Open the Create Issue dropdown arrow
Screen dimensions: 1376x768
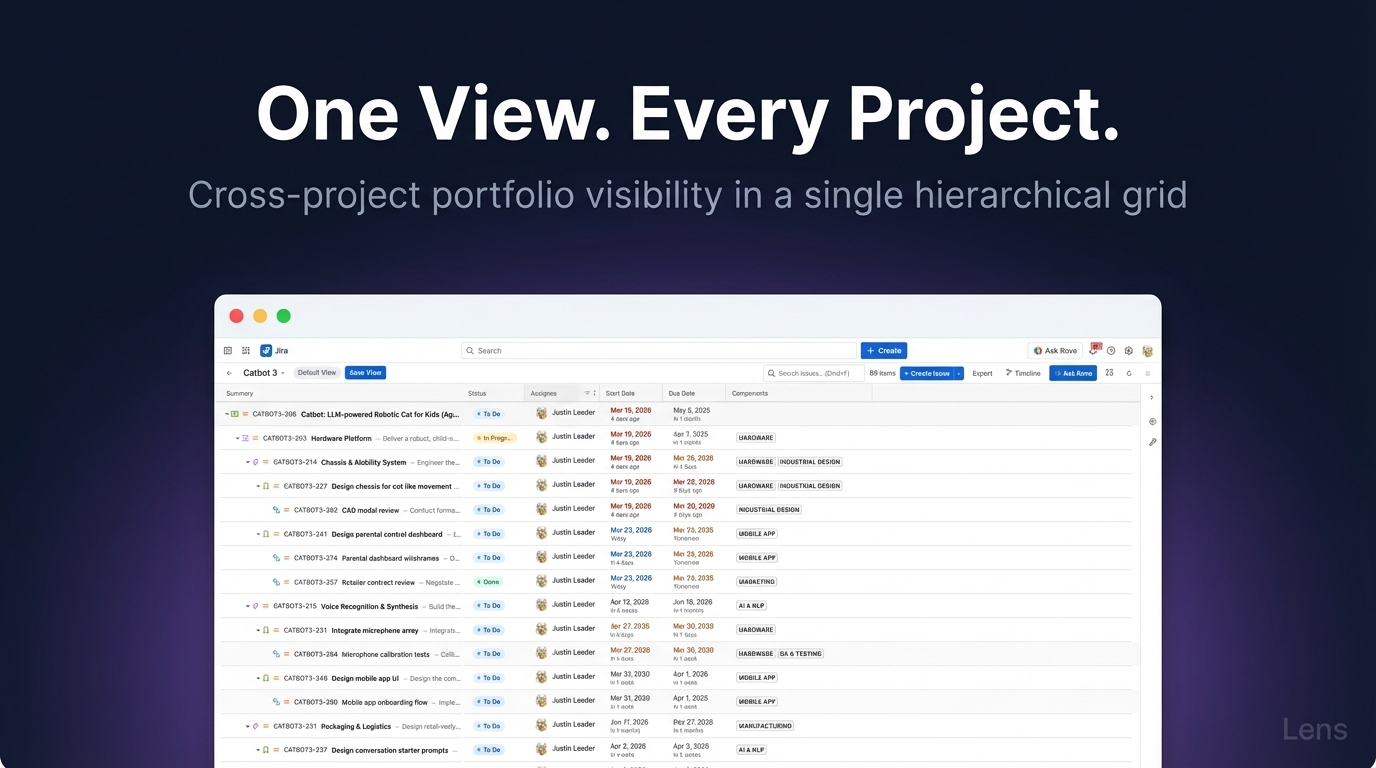click(960, 373)
